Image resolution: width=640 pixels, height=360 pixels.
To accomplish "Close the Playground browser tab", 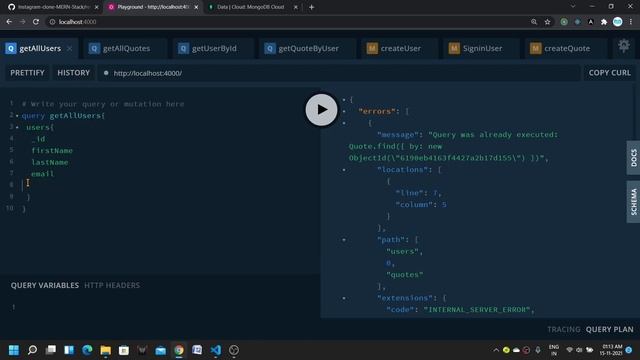I will pos(196,7).
